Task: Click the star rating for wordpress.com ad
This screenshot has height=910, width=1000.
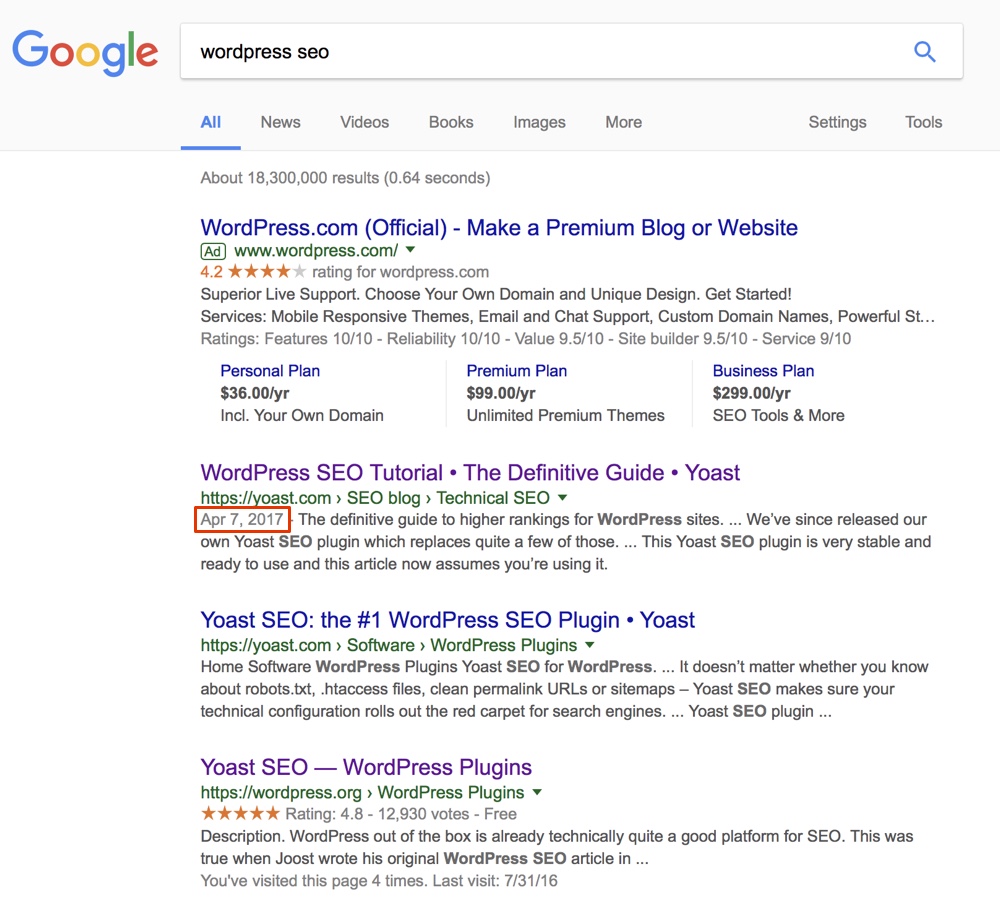Action: coord(267,272)
